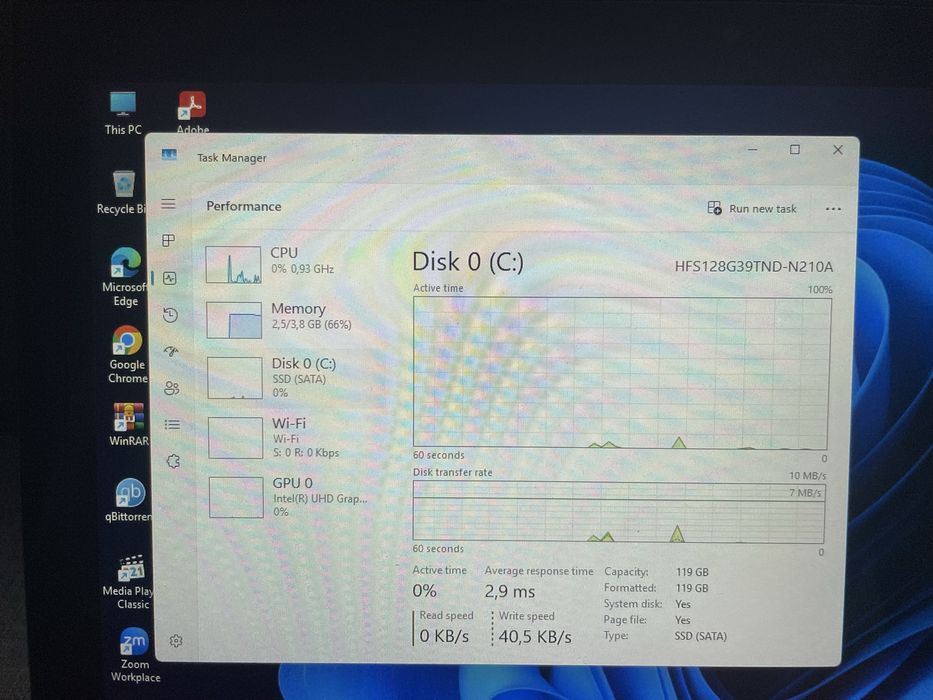Click the Disk transfer rate graph
The image size is (933, 700).
pyautogui.click(x=619, y=512)
